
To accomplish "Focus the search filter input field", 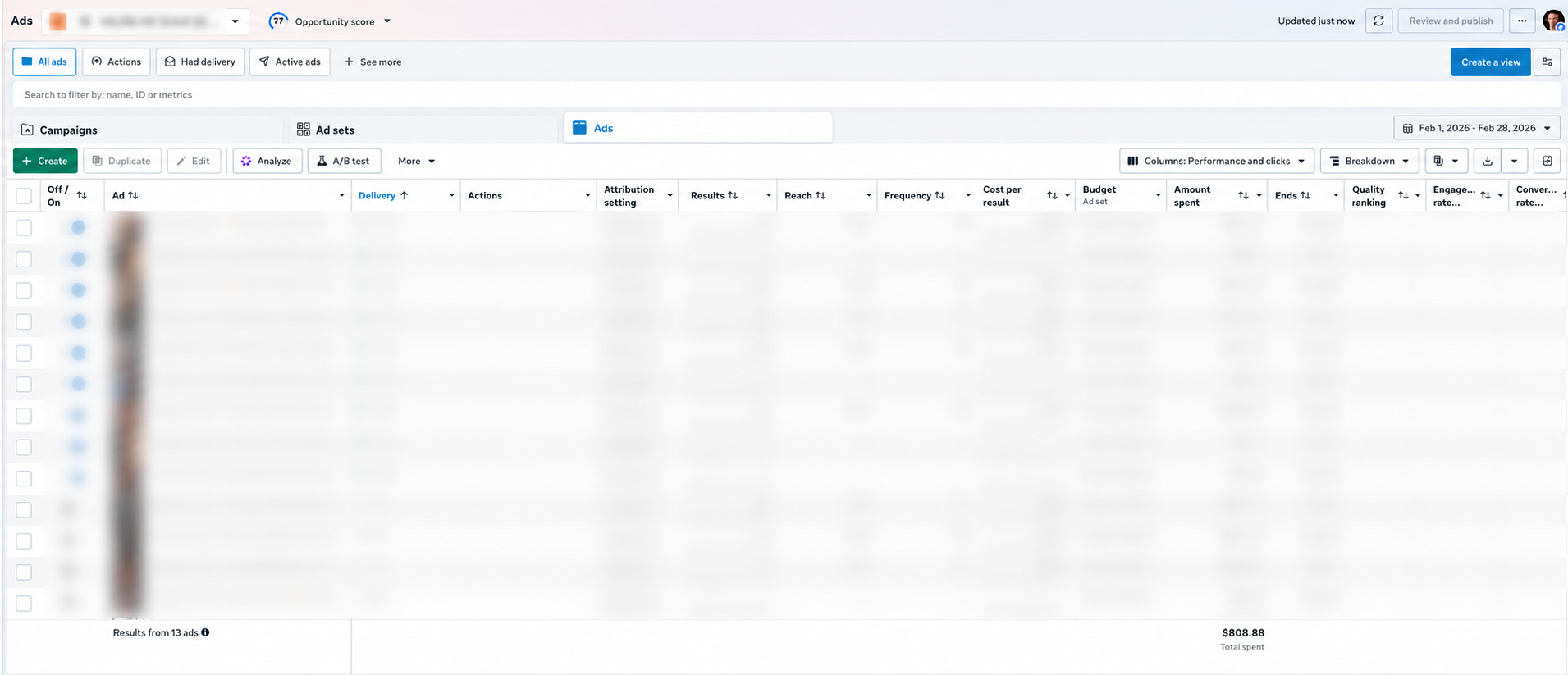I will (x=786, y=95).
